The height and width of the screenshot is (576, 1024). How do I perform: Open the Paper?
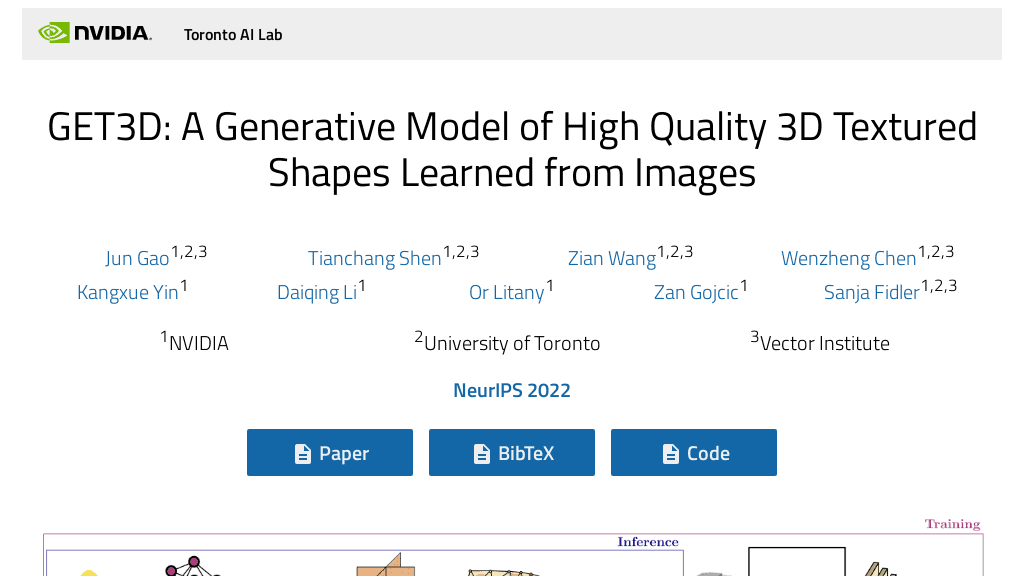pos(329,452)
